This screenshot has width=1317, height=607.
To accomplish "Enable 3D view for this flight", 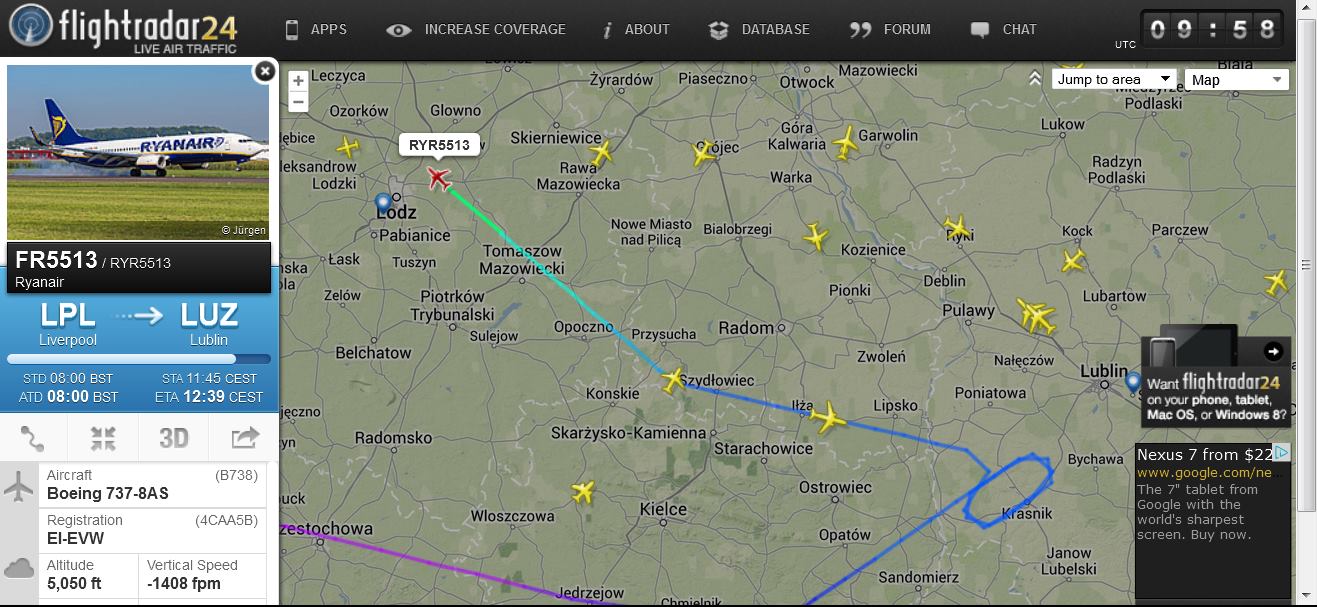I will coord(174,438).
